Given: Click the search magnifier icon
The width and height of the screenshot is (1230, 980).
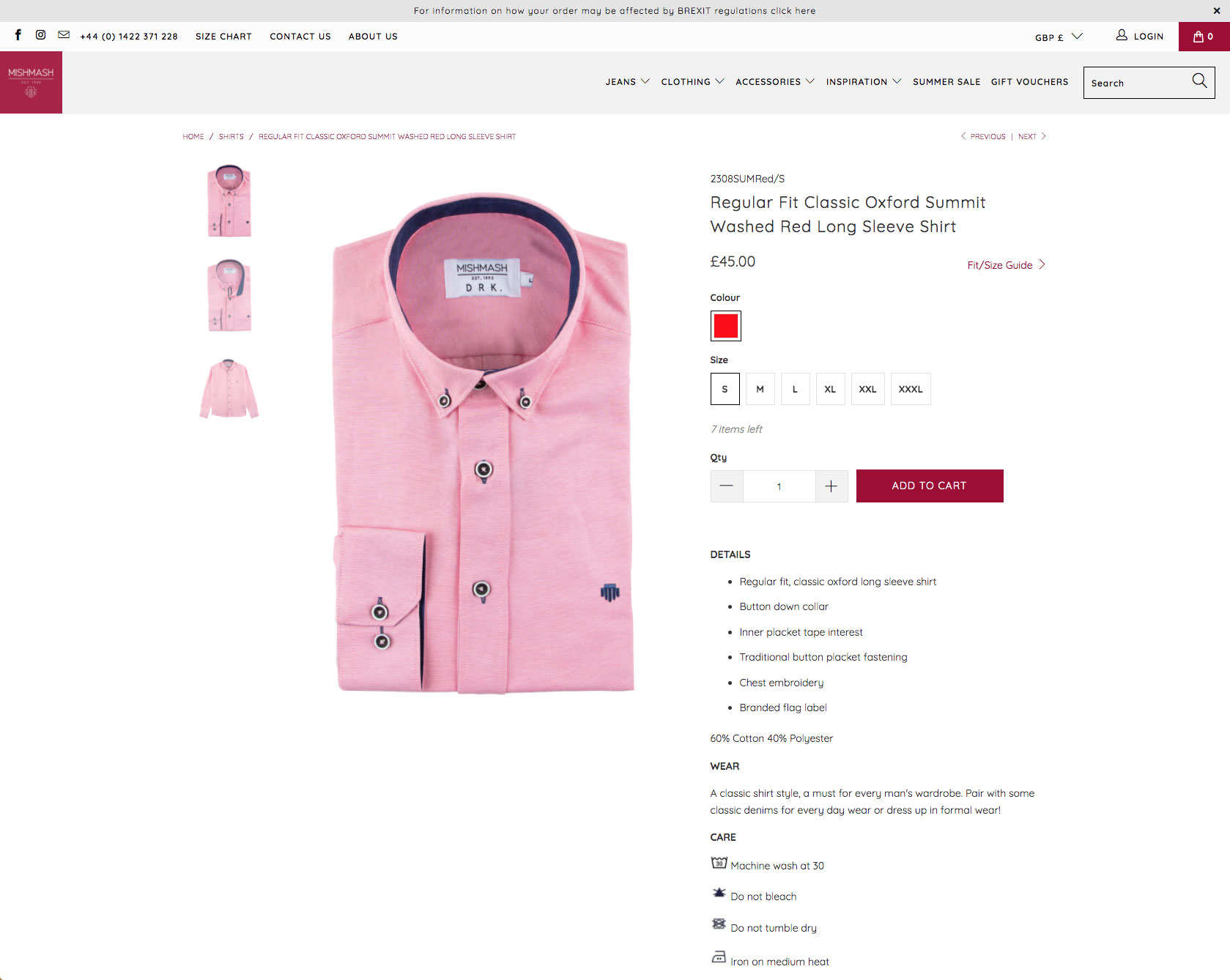Looking at the screenshot, I should click(1199, 81).
